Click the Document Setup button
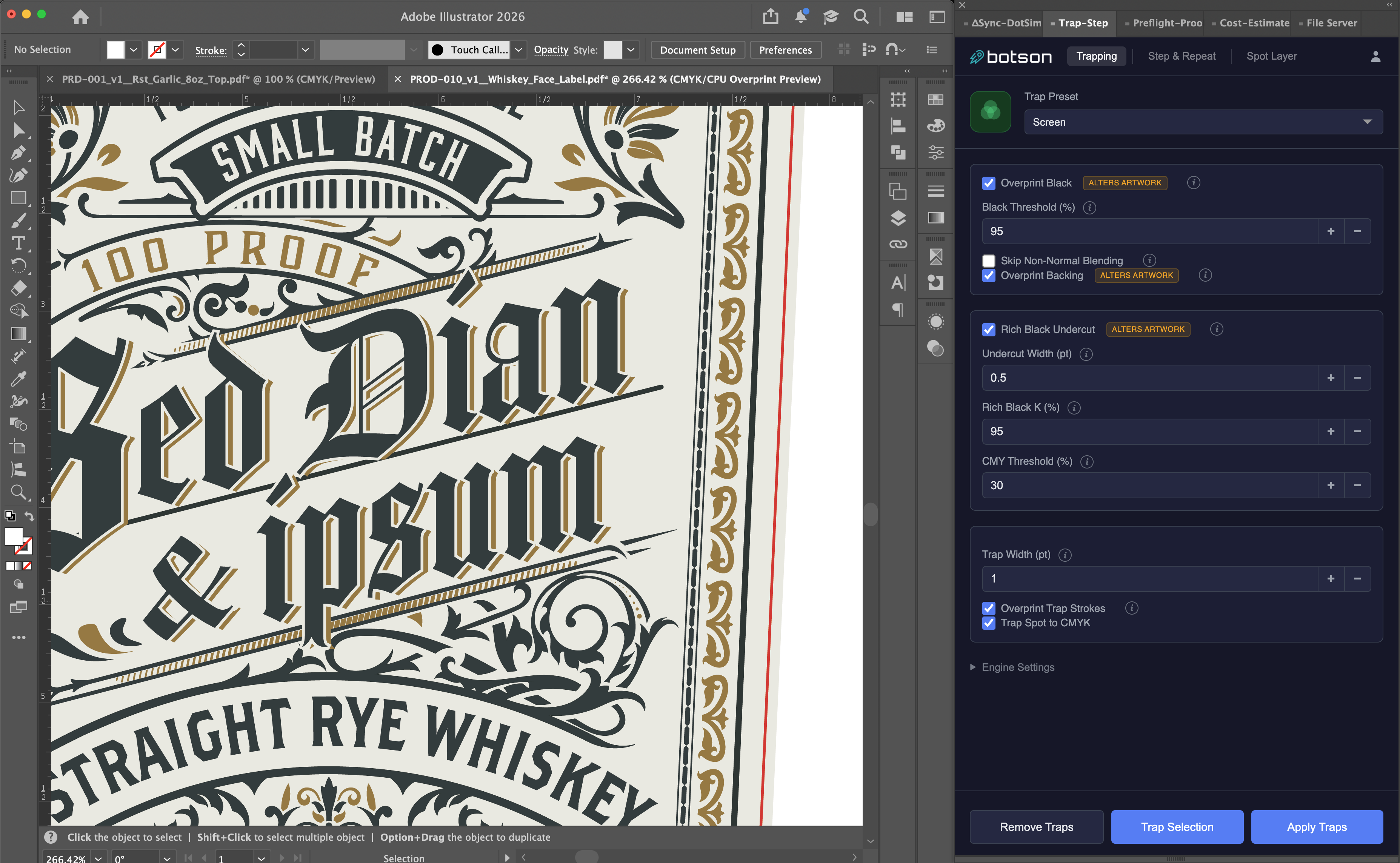The image size is (1400, 863). [697, 50]
